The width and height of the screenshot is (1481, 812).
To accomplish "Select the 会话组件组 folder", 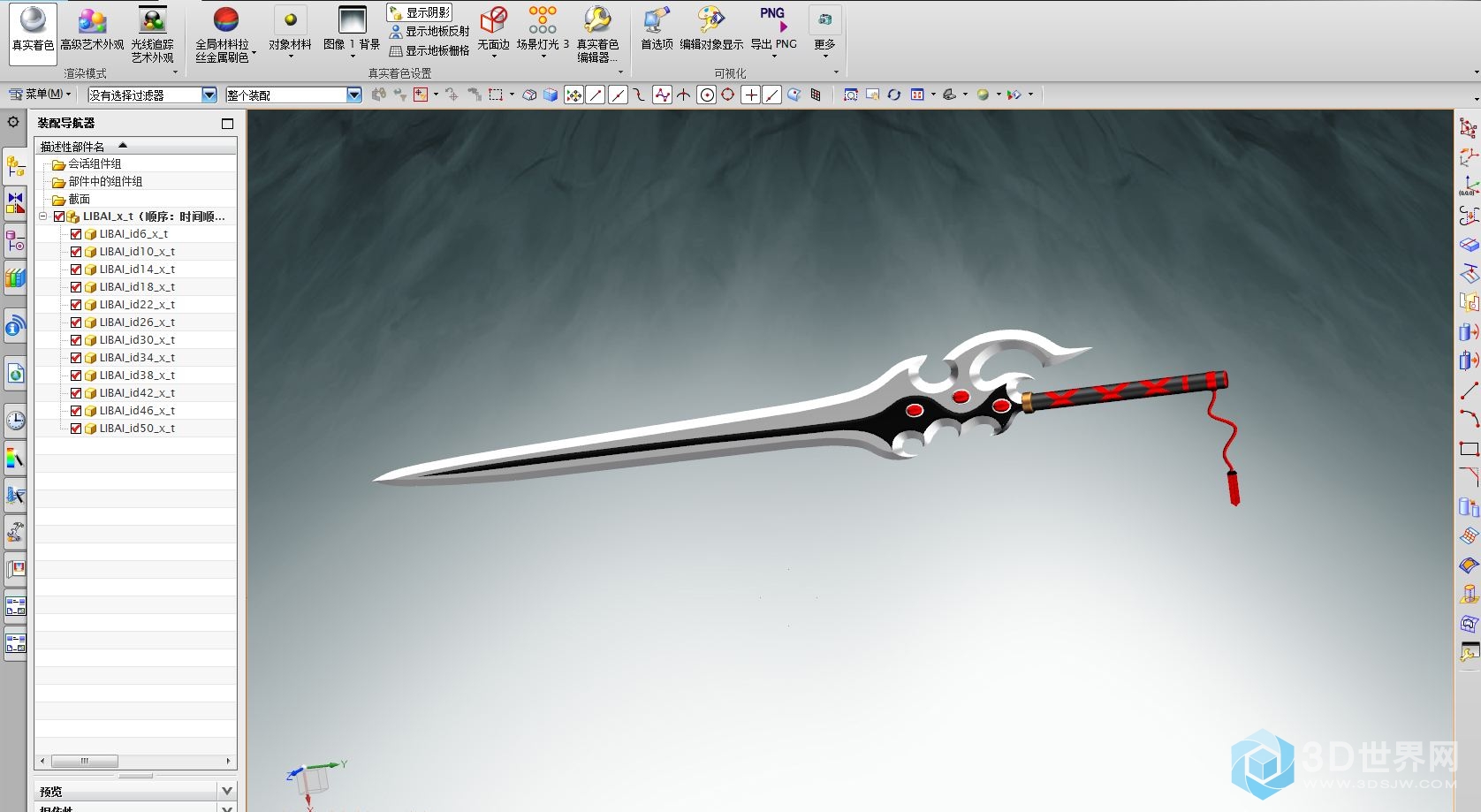I will (x=87, y=163).
